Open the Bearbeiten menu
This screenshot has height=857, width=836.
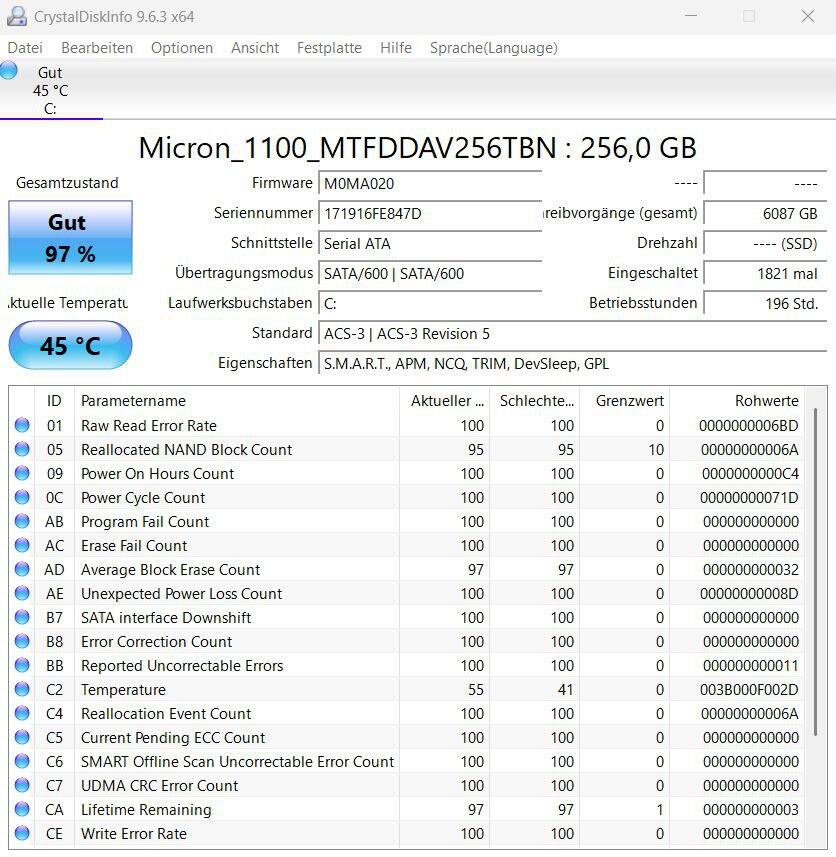[x=97, y=48]
